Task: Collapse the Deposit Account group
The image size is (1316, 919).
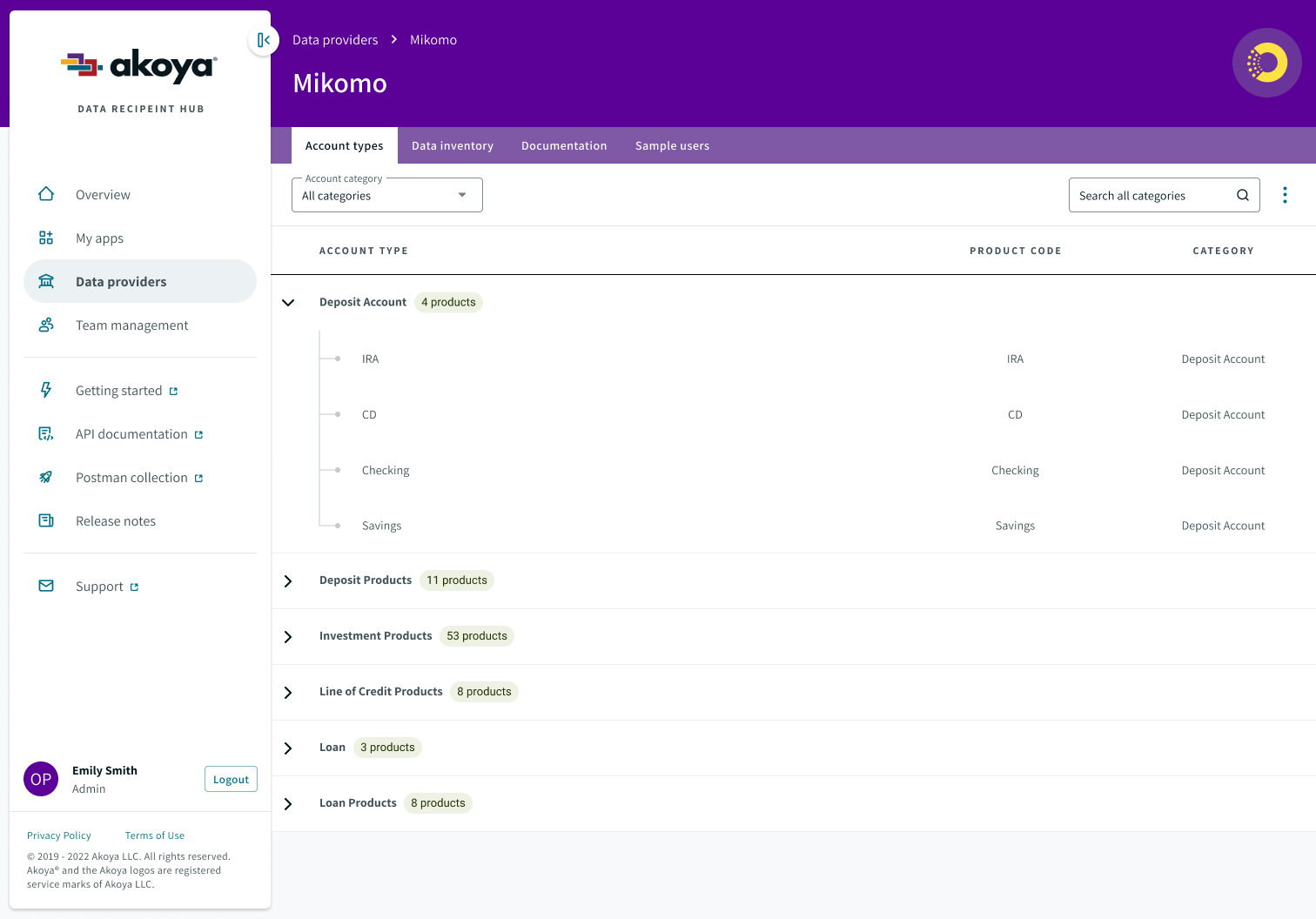Action: [x=288, y=302]
